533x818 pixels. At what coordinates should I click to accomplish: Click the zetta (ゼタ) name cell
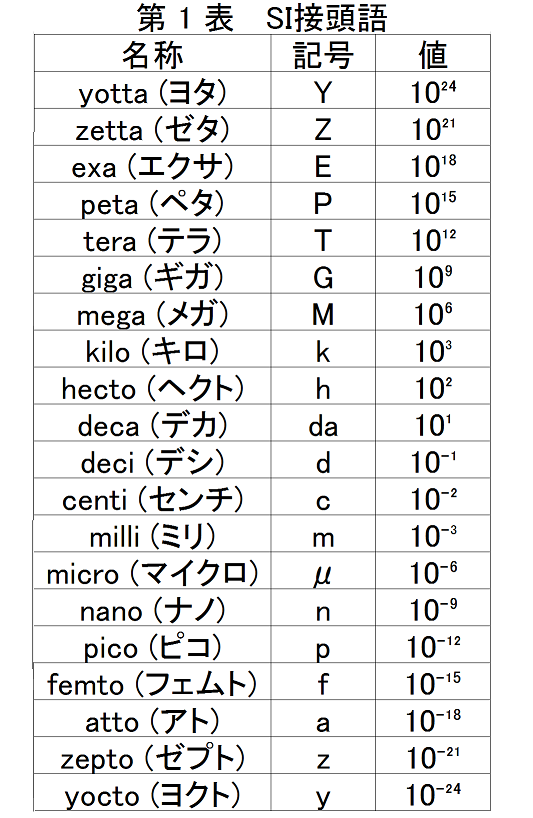point(152,127)
